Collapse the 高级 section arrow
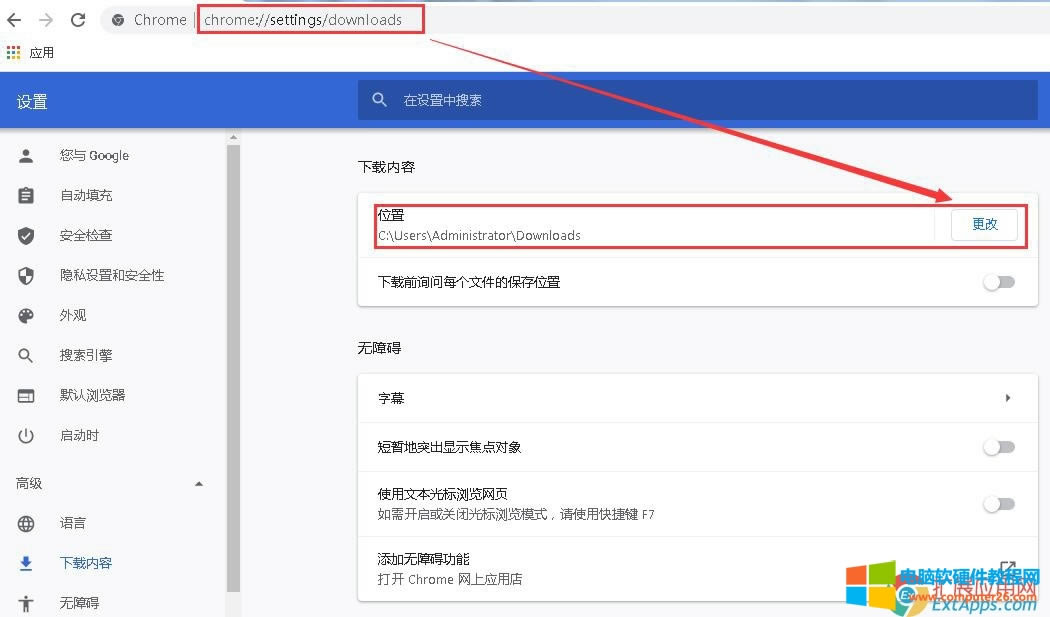The width and height of the screenshot is (1050, 617). (198, 484)
